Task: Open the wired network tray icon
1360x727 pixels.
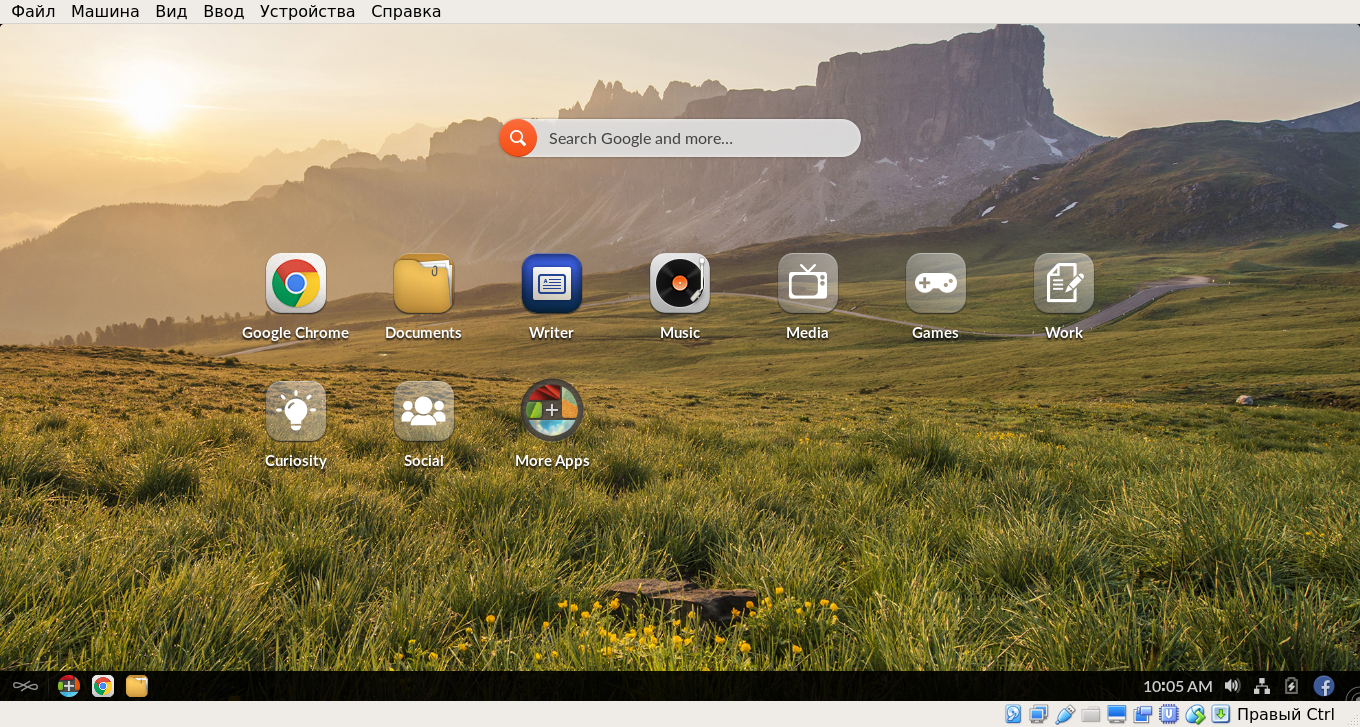Action: click(x=1262, y=686)
